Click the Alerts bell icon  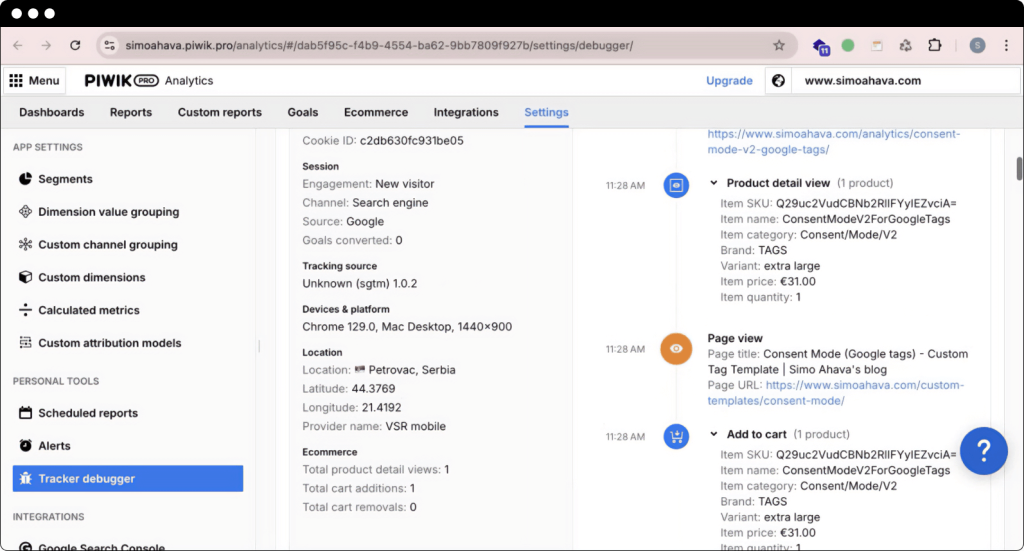coord(26,446)
